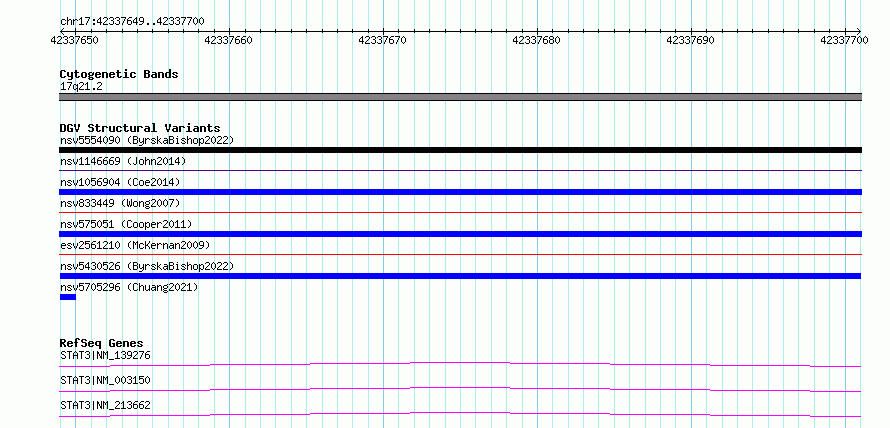Open variant nsv575051 (Cooper2011) label
The image size is (890, 428).
pos(126,224)
